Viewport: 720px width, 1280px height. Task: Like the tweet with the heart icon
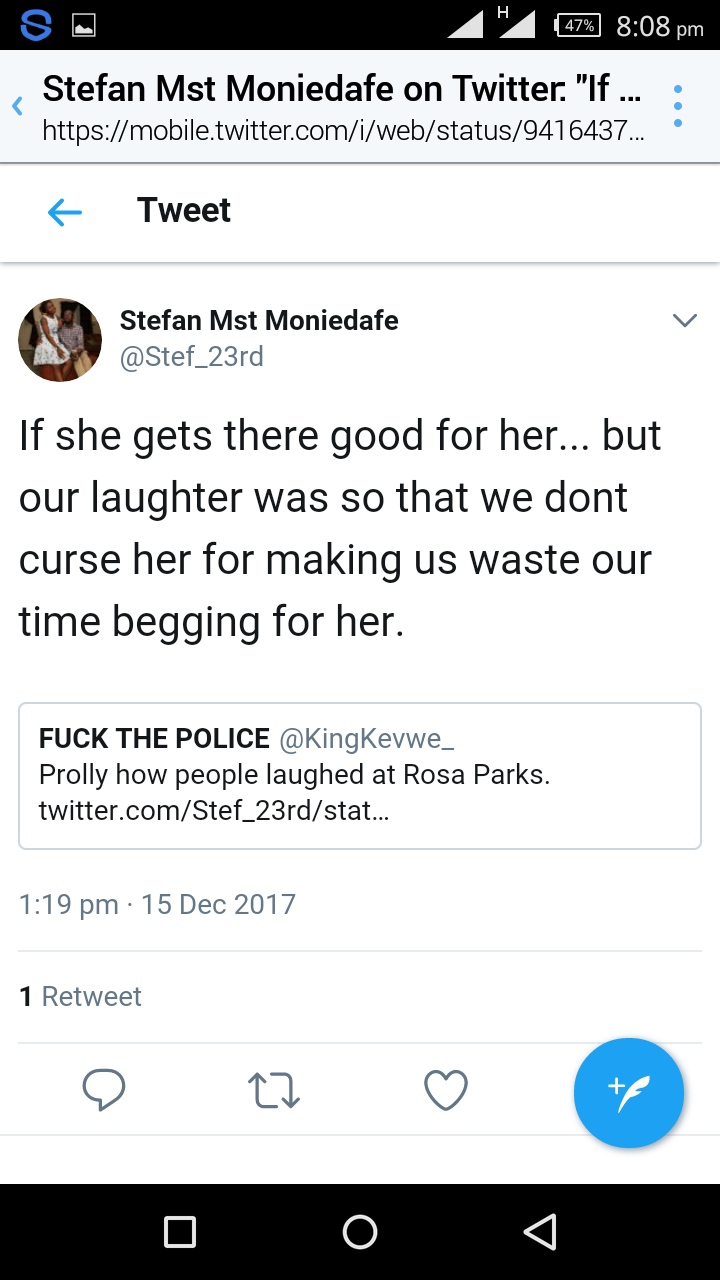[x=446, y=1090]
